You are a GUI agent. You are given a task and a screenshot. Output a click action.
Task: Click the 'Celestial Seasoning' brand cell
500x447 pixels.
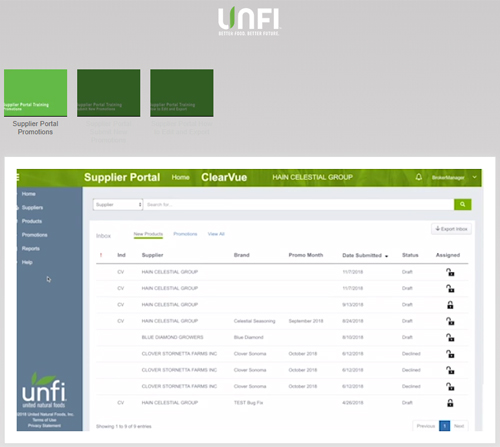tap(254, 321)
